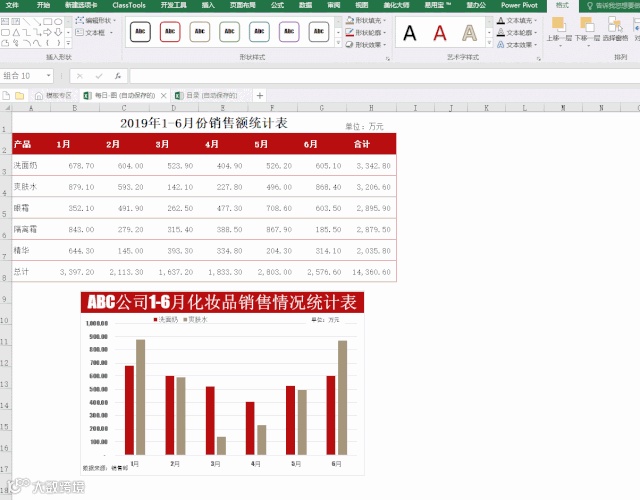This screenshot has width=640, height=500.
Task: Open the 文本框 text box dropdown
Action: pyautogui.click(x=94, y=32)
